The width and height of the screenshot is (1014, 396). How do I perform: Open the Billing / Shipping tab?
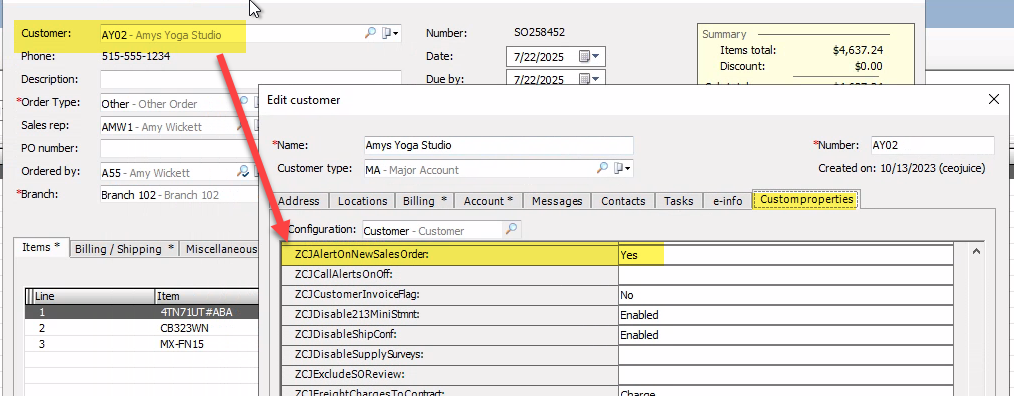coord(125,248)
